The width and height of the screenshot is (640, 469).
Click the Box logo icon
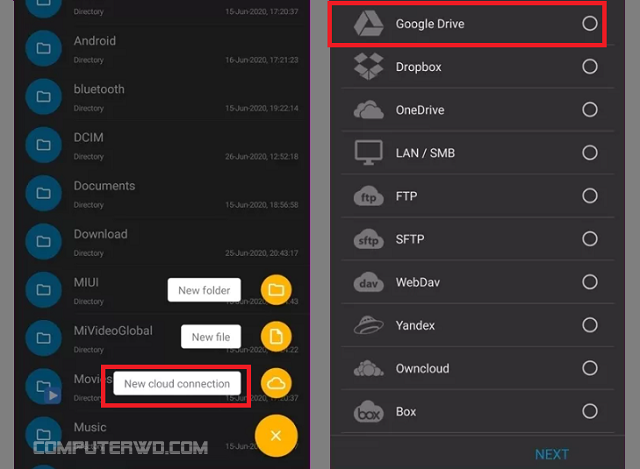pyautogui.click(x=369, y=411)
